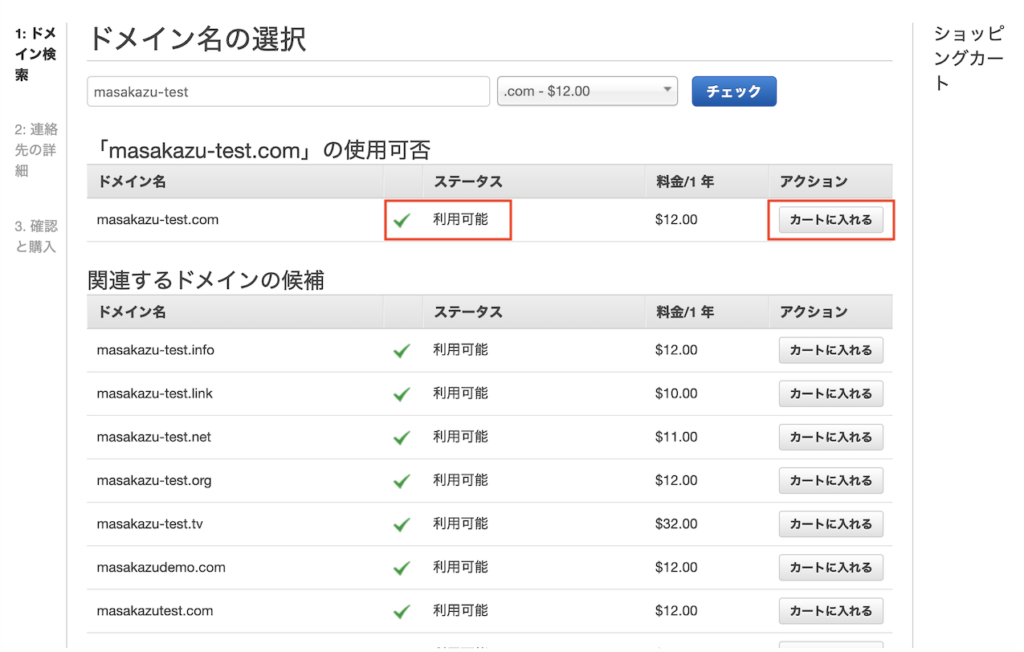Image resolution: width=1024 pixels, height=652 pixels.
Task: Click green checkmark beside masakazu-test.info
Action: (402, 351)
